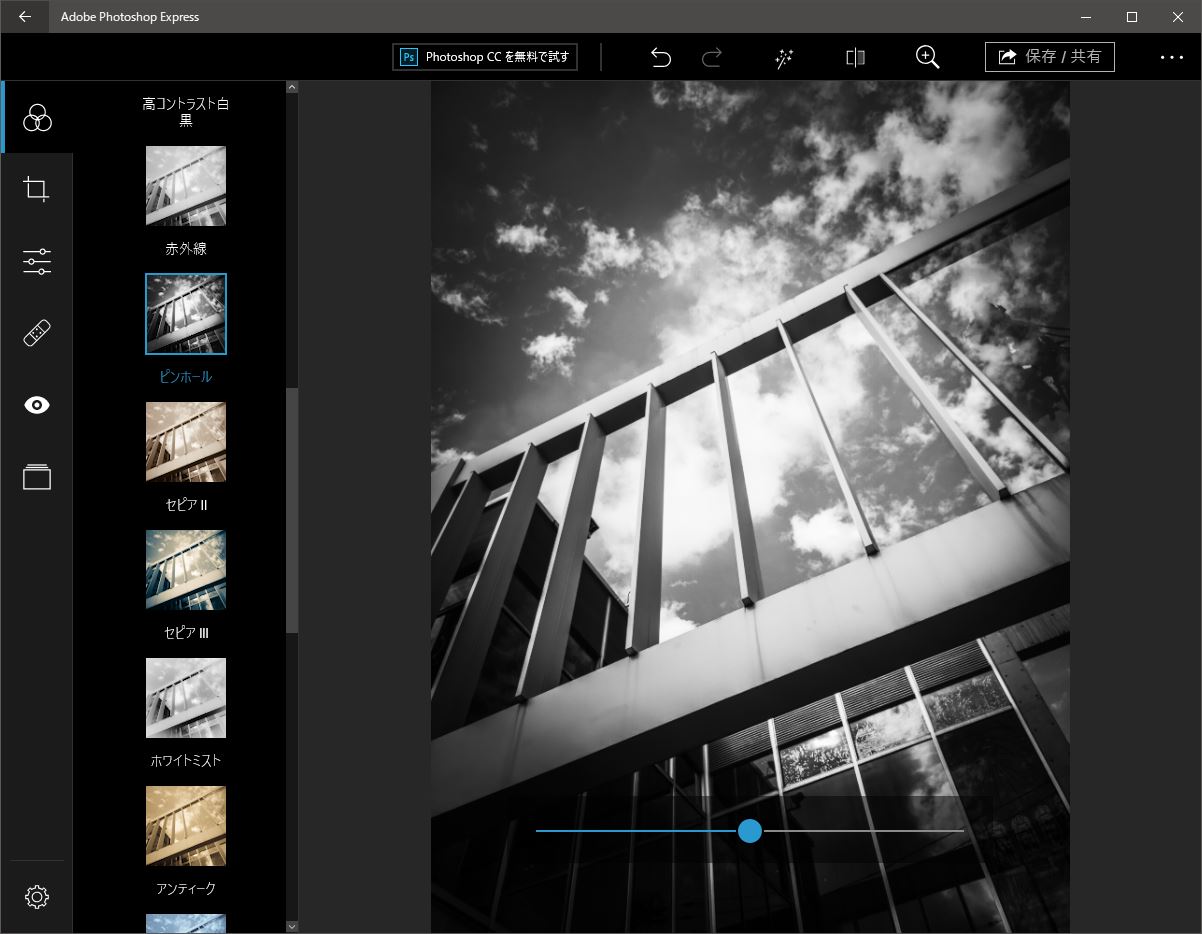Image resolution: width=1202 pixels, height=934 pixels.
Task: Apply the ホワイトミスト filter thumbnail
Action: [x=186, y=698]
